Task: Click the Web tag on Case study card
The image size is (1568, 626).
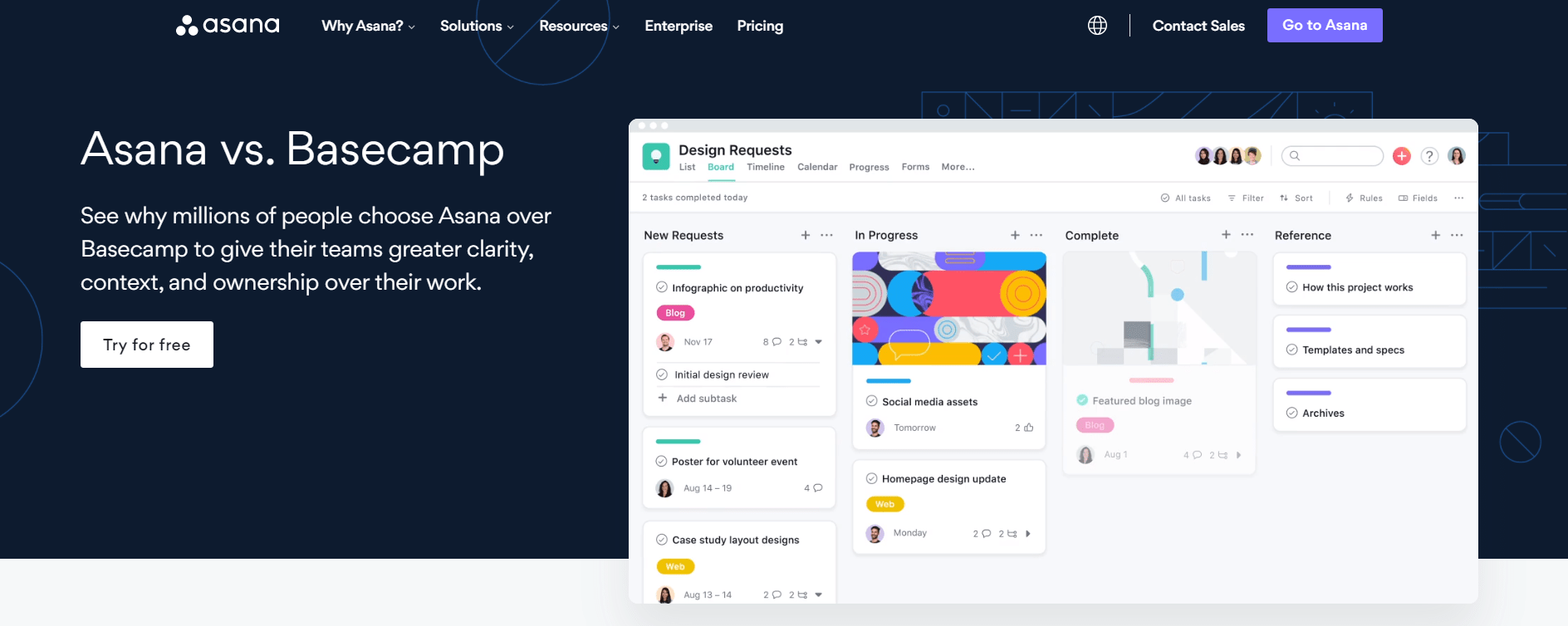Action: pos(675,566)
